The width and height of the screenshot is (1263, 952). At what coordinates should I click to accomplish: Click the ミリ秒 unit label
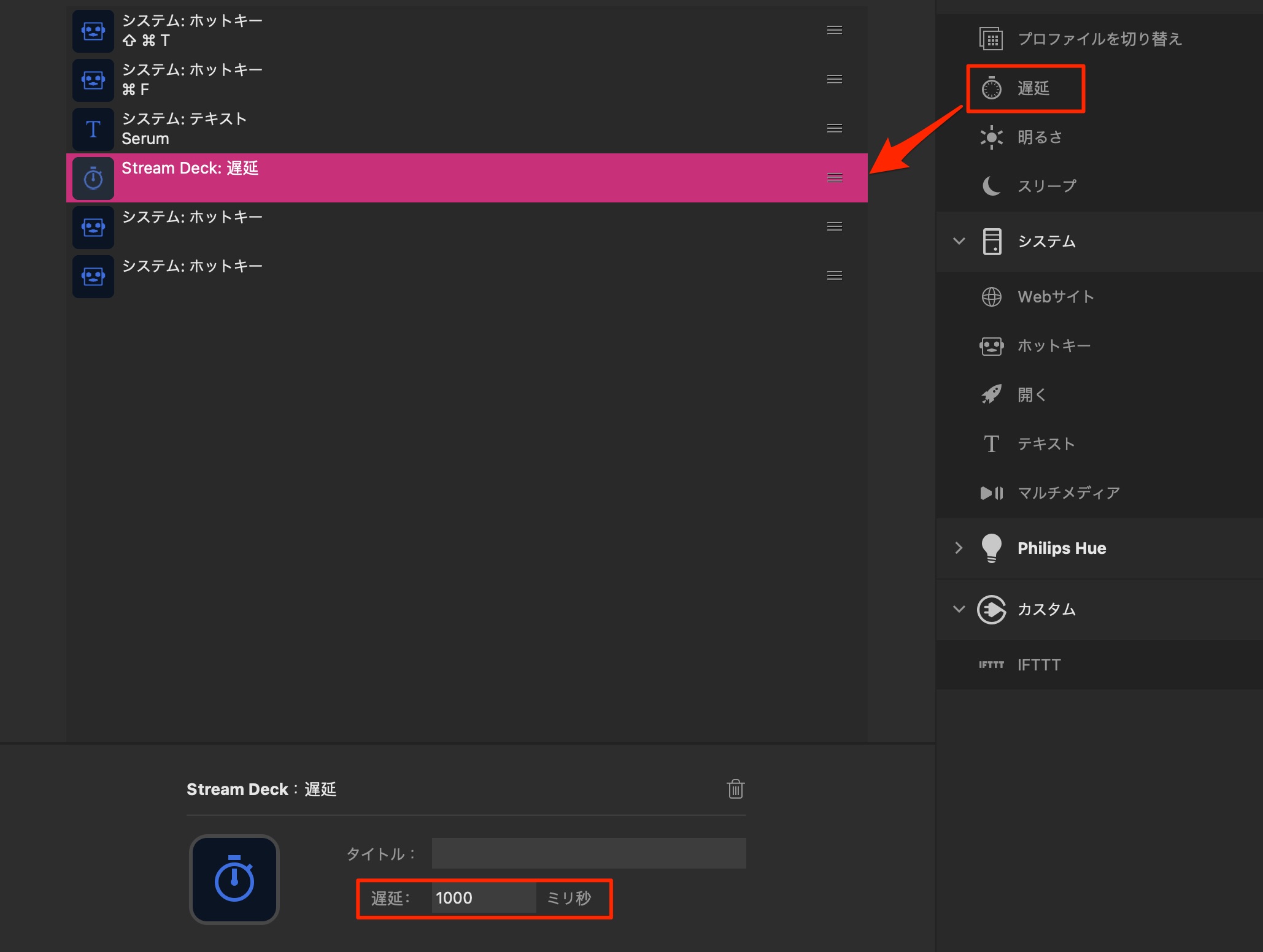(x=569, y=898)
